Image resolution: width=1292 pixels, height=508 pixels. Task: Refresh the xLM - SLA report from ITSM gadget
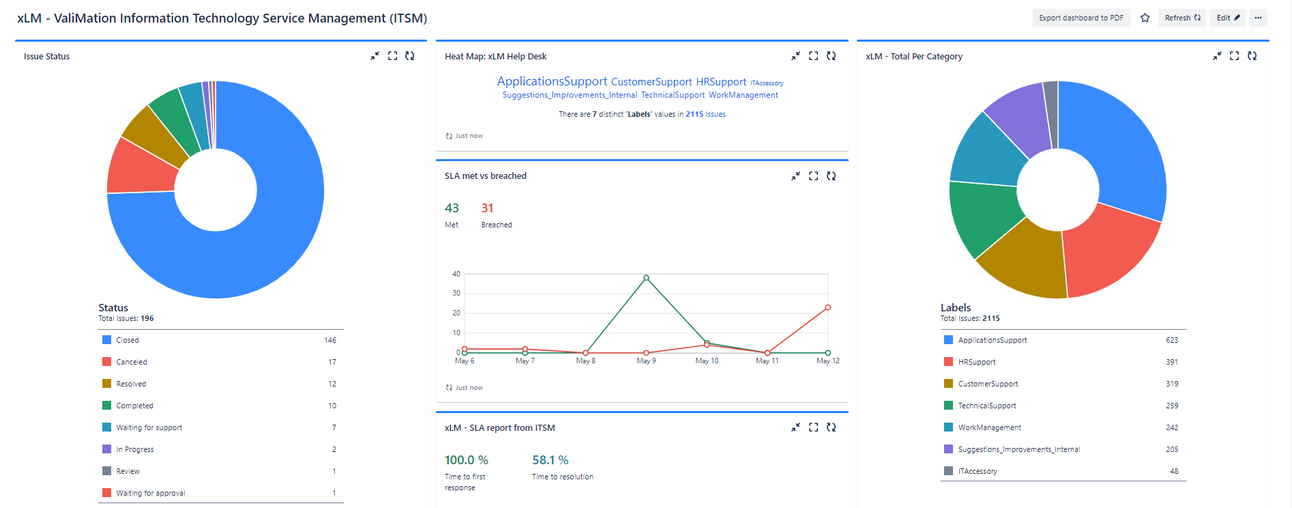(832, 427)
